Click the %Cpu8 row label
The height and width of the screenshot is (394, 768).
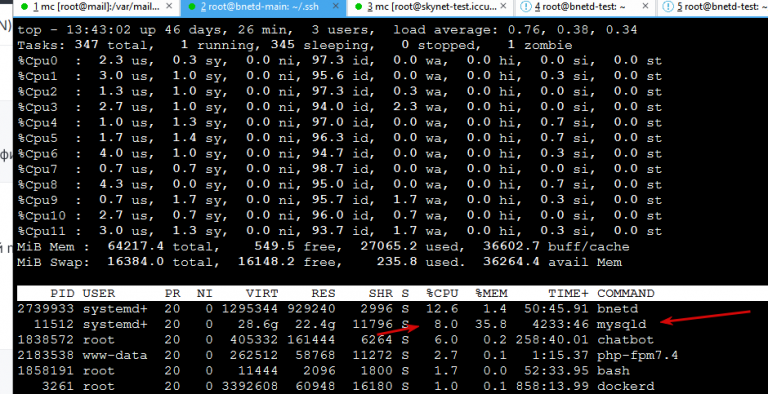pos(37,185)
